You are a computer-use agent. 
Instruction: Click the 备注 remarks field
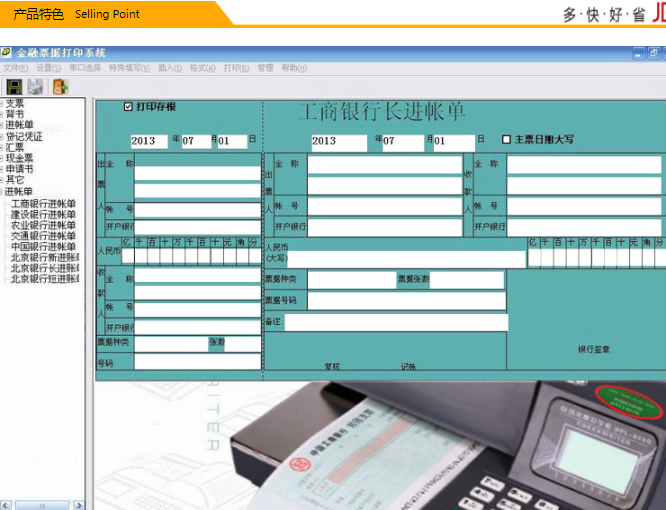point(396,322)
